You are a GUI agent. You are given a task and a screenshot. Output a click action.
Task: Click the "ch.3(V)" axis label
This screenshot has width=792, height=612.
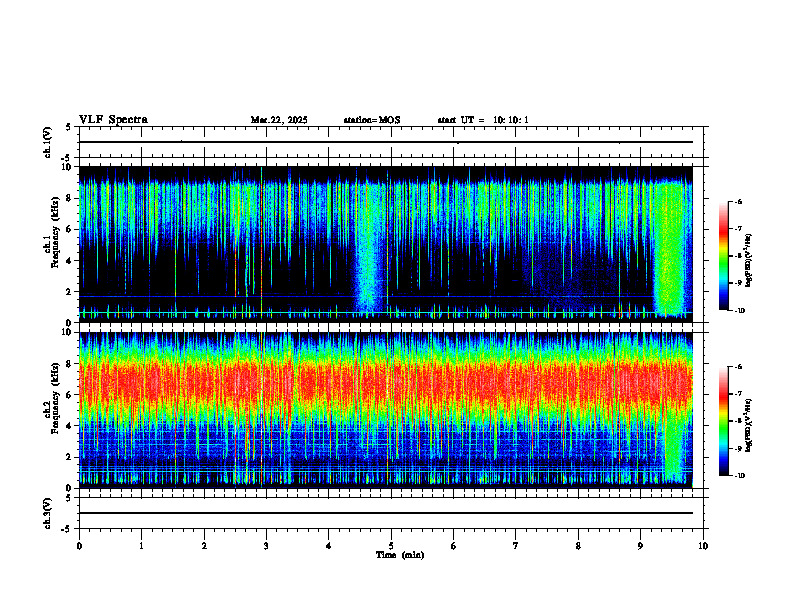tap(48, 513)
